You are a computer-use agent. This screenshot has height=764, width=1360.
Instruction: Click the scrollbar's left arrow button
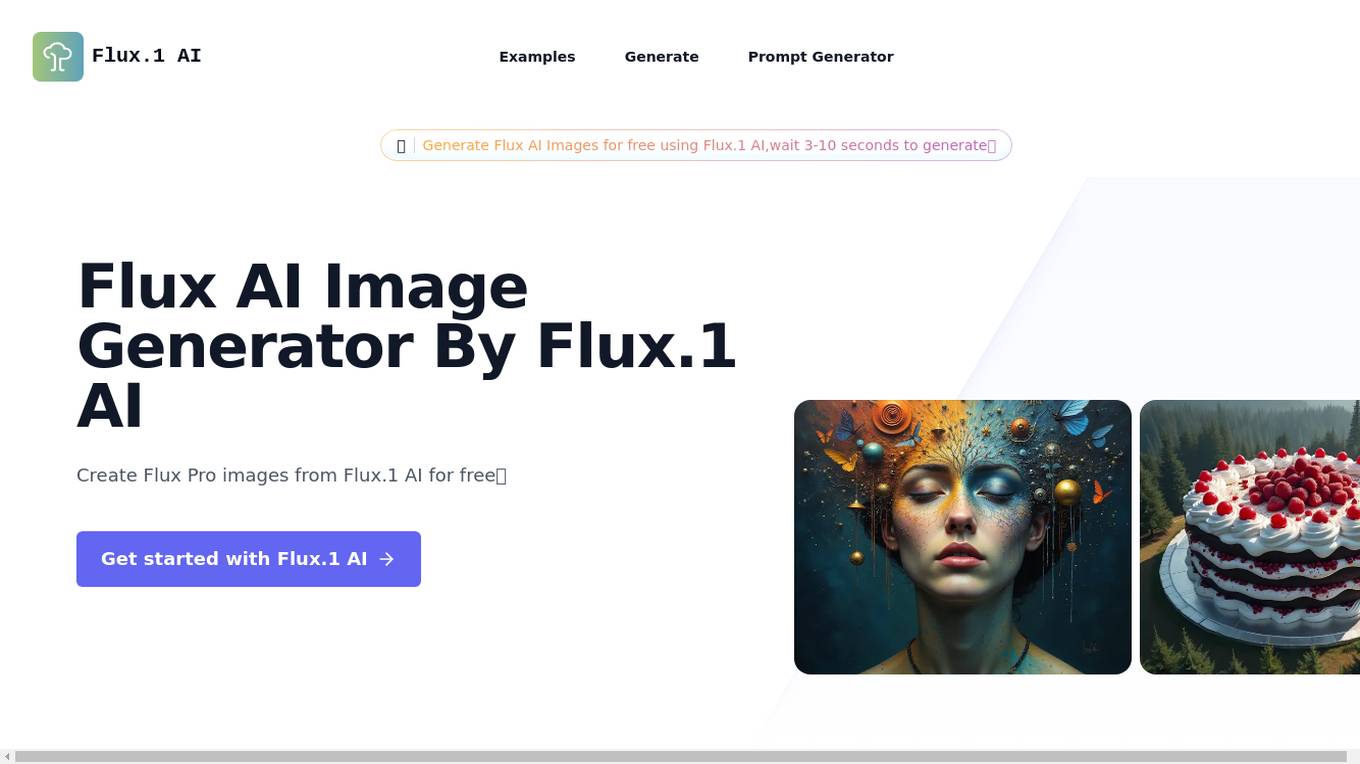click(7, 757)
